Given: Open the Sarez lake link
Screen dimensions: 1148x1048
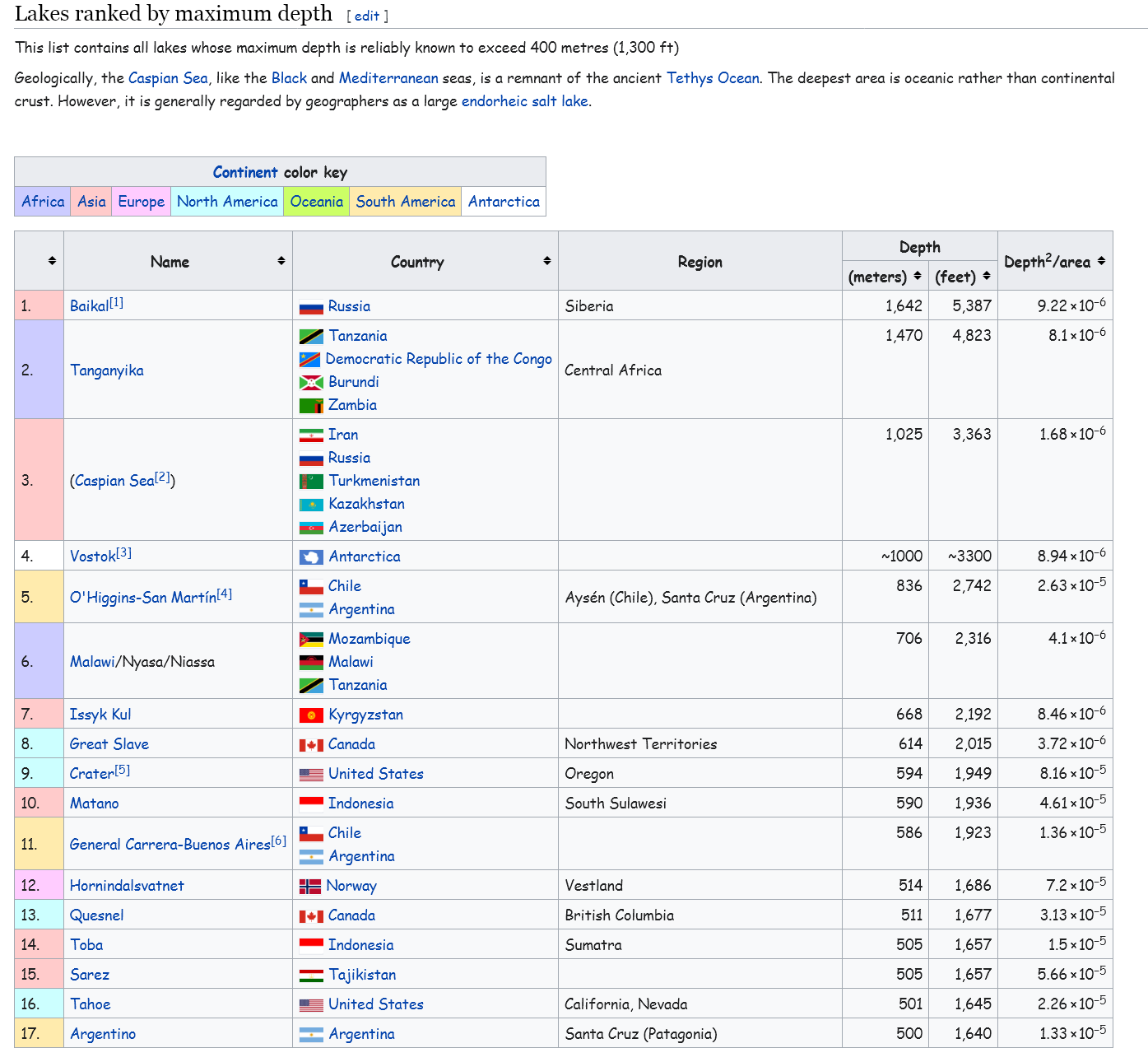Looking at the screenshot, I should (x=90, y=975).
